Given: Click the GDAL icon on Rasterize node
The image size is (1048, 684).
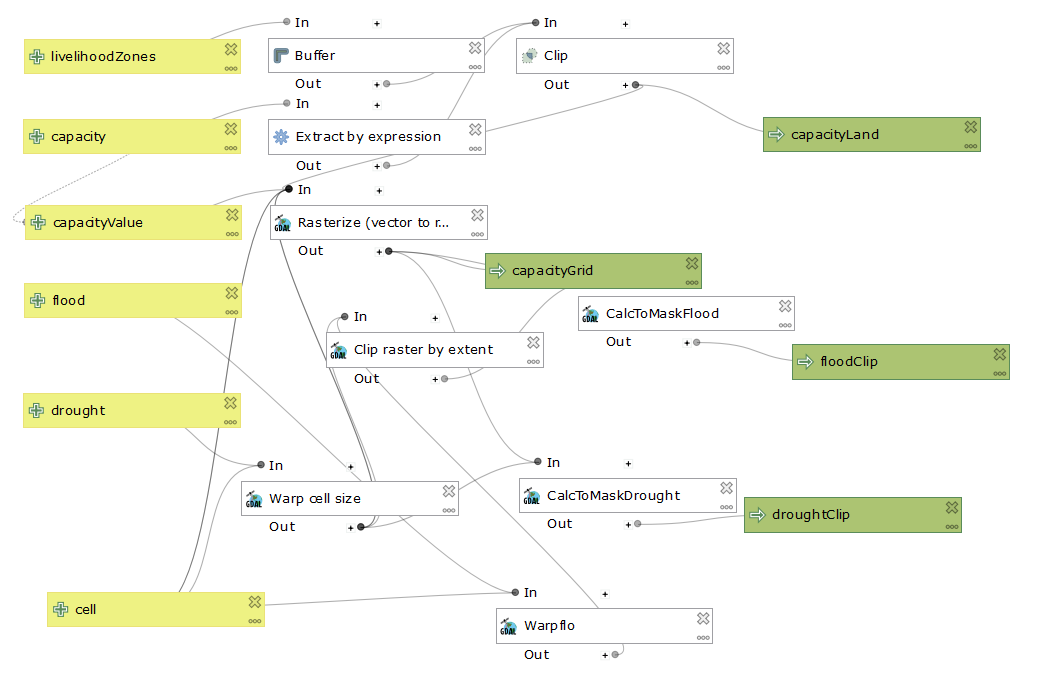Looking at the screenshot, I should pyautogui.click(x=283, y=223).
